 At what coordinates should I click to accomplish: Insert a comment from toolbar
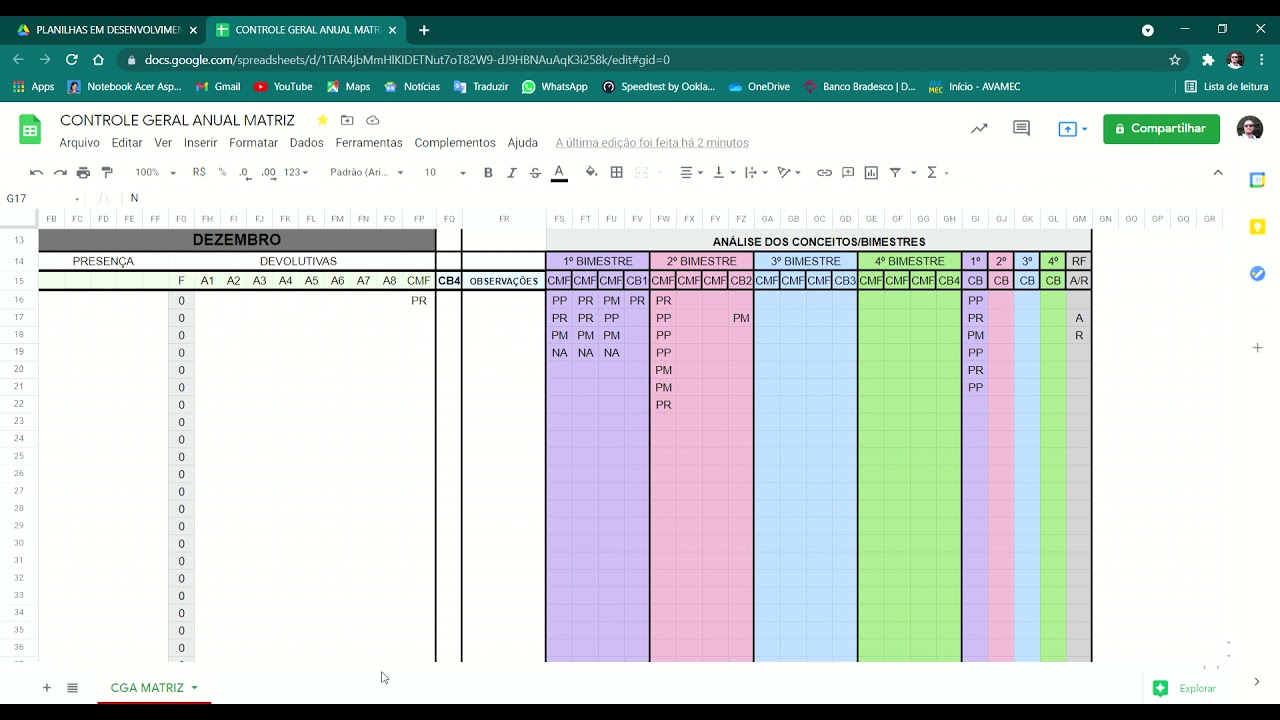click(x=848, y=173)
